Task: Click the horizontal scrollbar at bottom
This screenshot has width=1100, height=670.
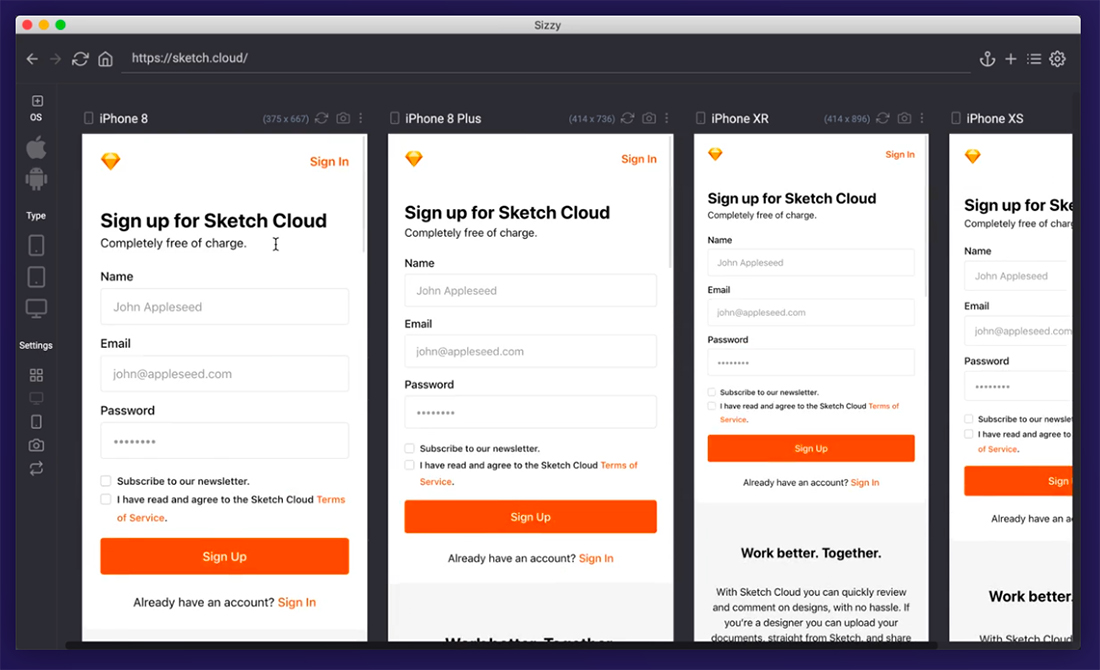Action: 501,645
